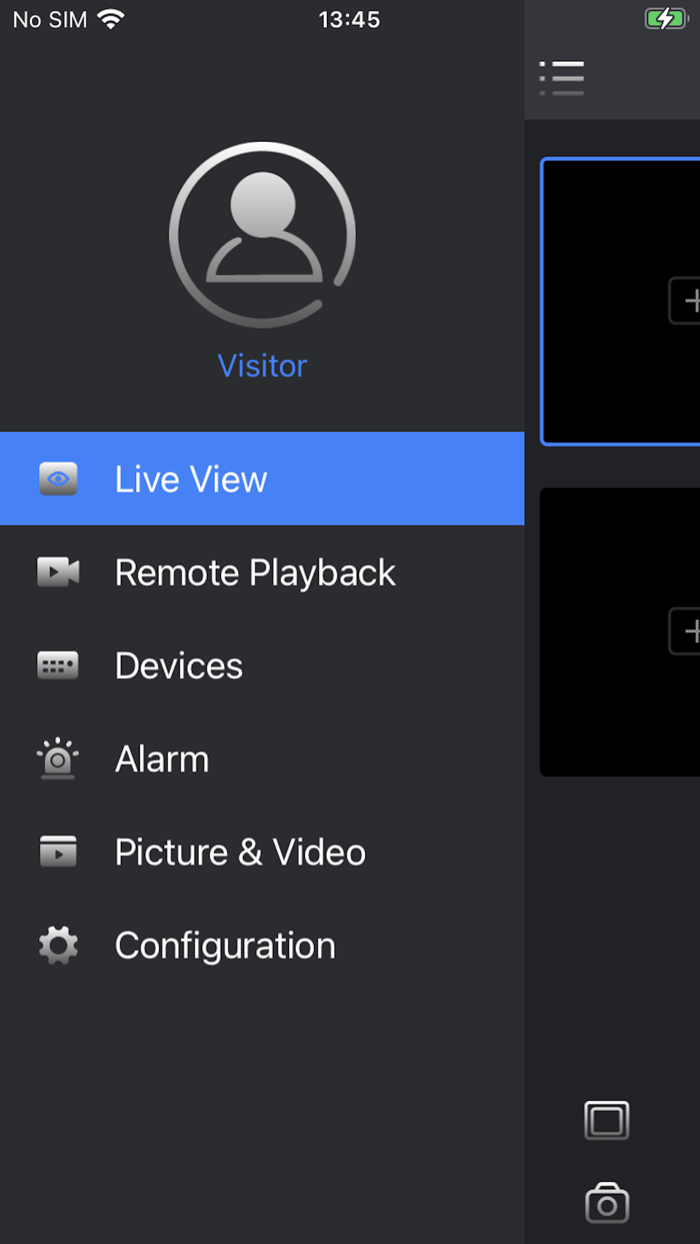Open the channel list menu icon

(x=562, y=76)
